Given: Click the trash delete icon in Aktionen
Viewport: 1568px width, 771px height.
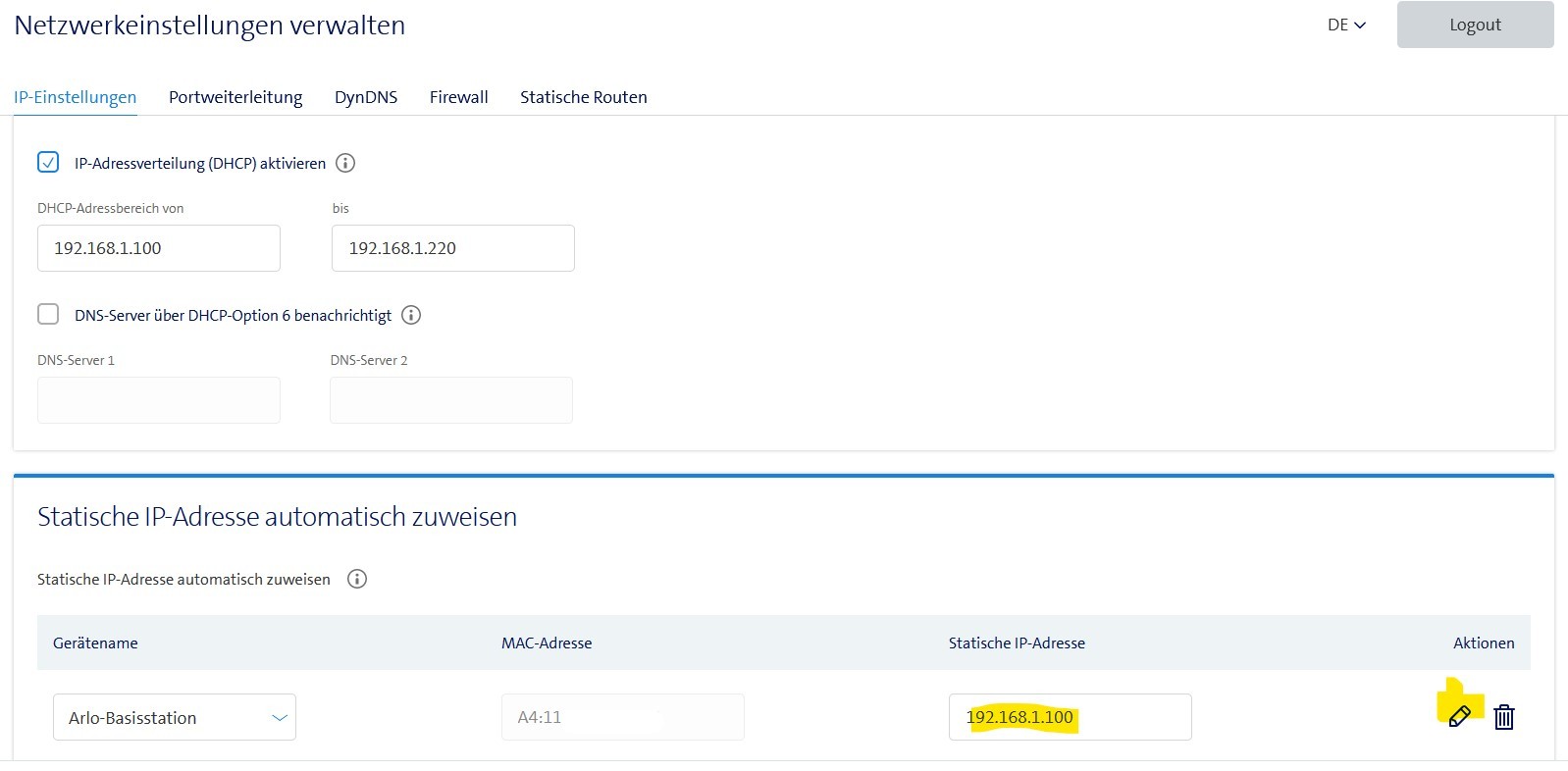Looking at the screenshot, I should [1503, 718].
